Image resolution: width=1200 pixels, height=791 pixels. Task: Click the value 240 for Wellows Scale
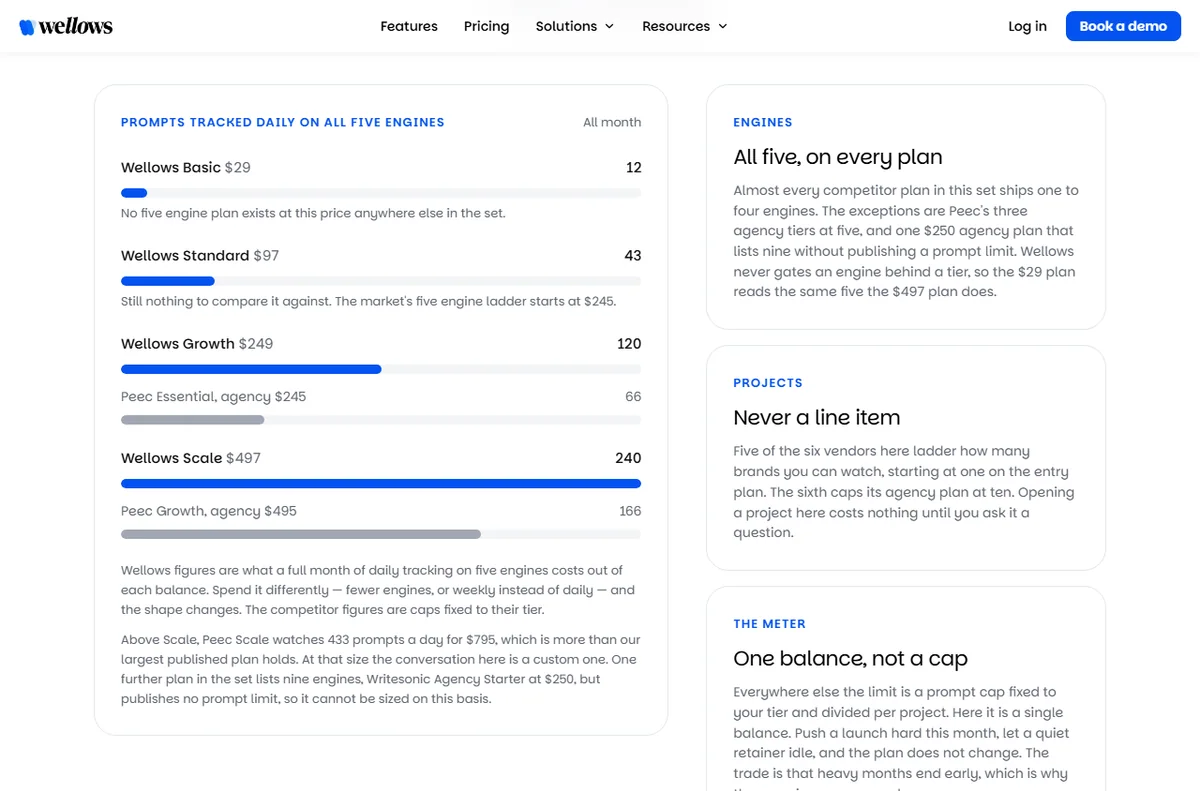628,458
